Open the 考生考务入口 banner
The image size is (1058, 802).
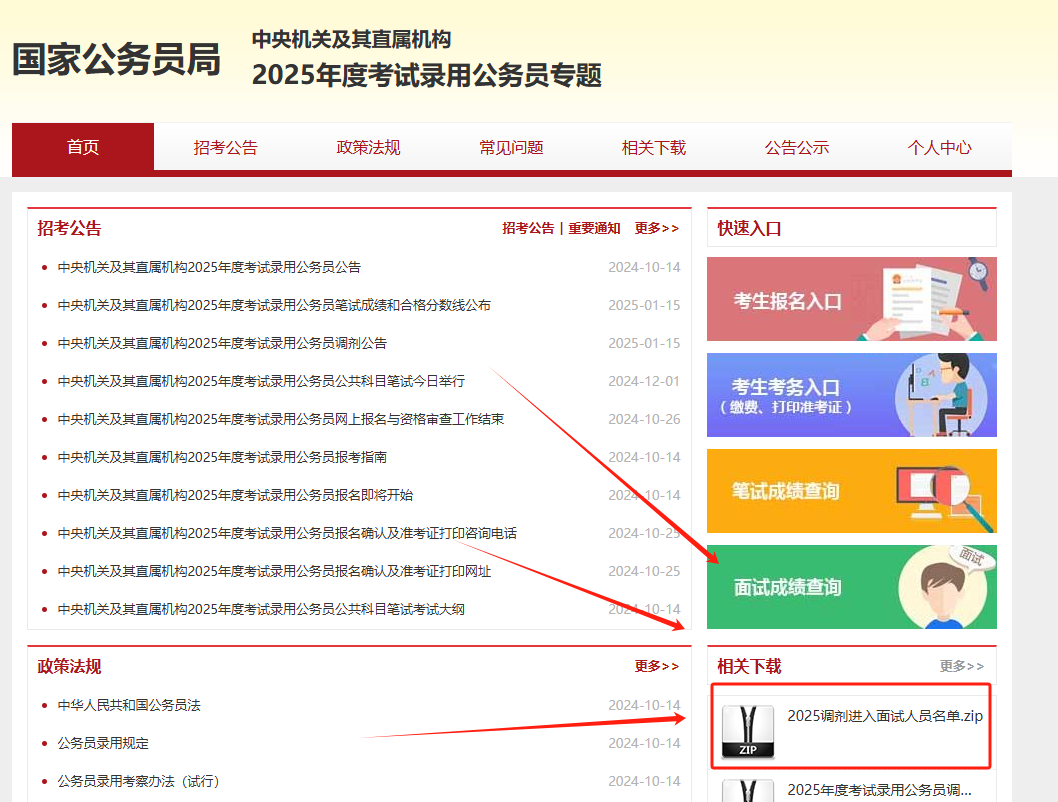(852, 395)
